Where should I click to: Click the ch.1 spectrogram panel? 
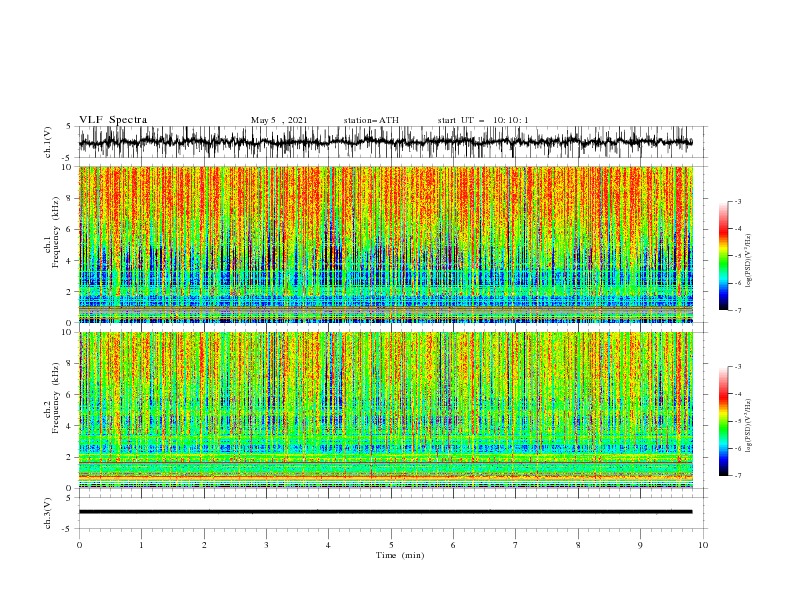[x=385, y=244]
